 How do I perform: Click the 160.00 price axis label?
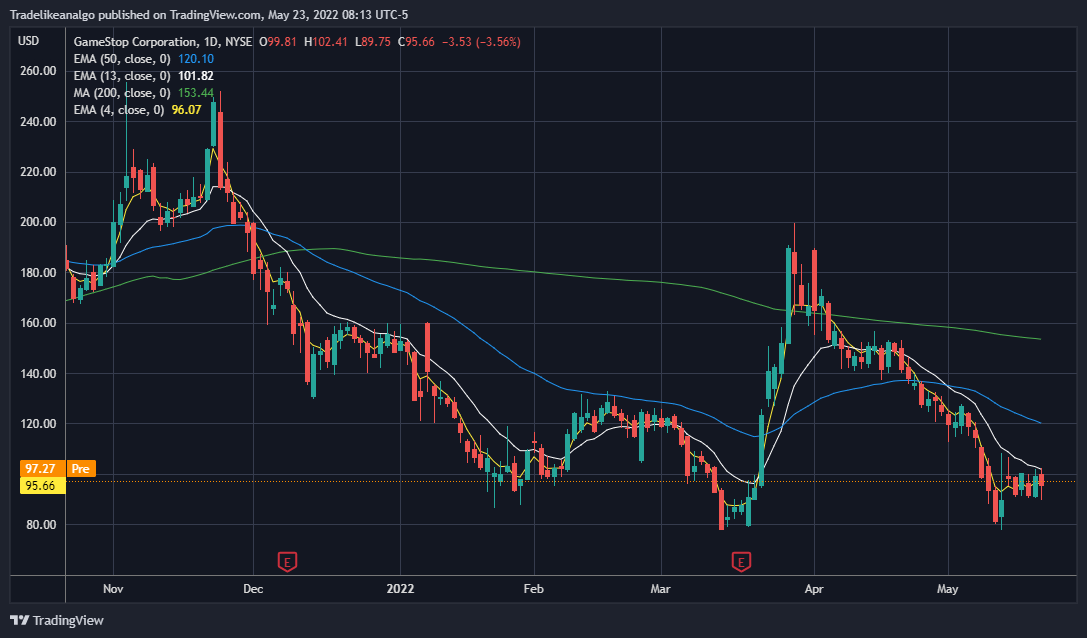[x=40, y=323]
